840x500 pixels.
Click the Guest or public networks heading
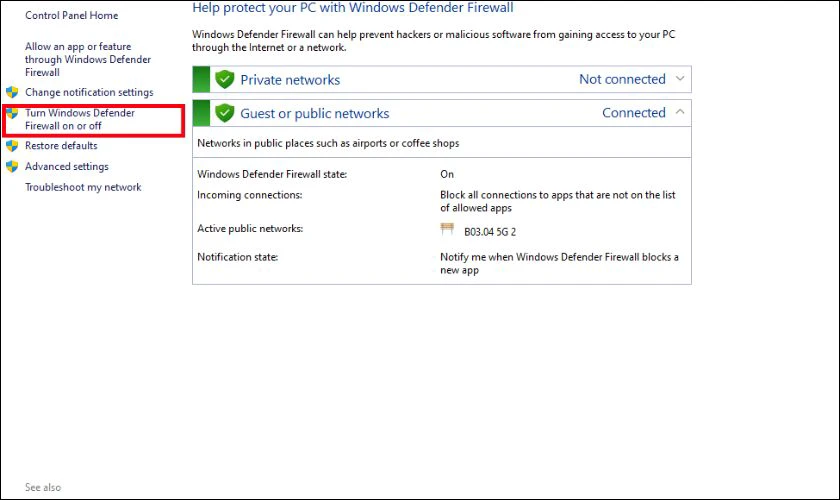coord(314,114)
